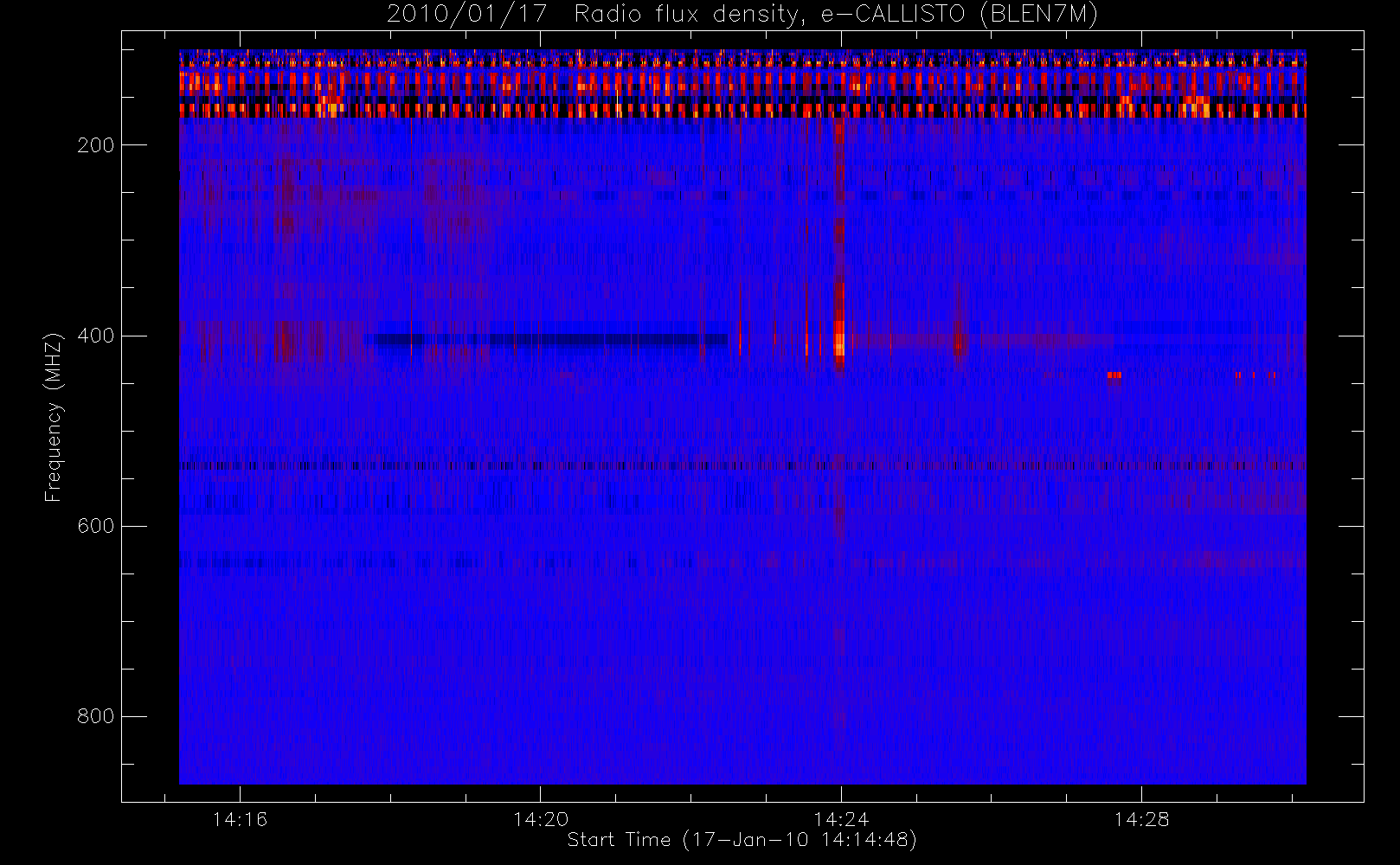
Task: Click the "Frequency (MHZ)" axis label
Action: tap(54, 416)
